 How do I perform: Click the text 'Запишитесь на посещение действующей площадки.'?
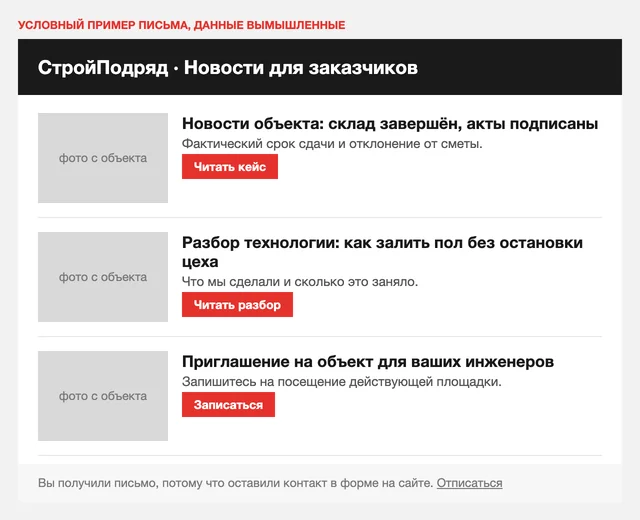click(342, 382)
